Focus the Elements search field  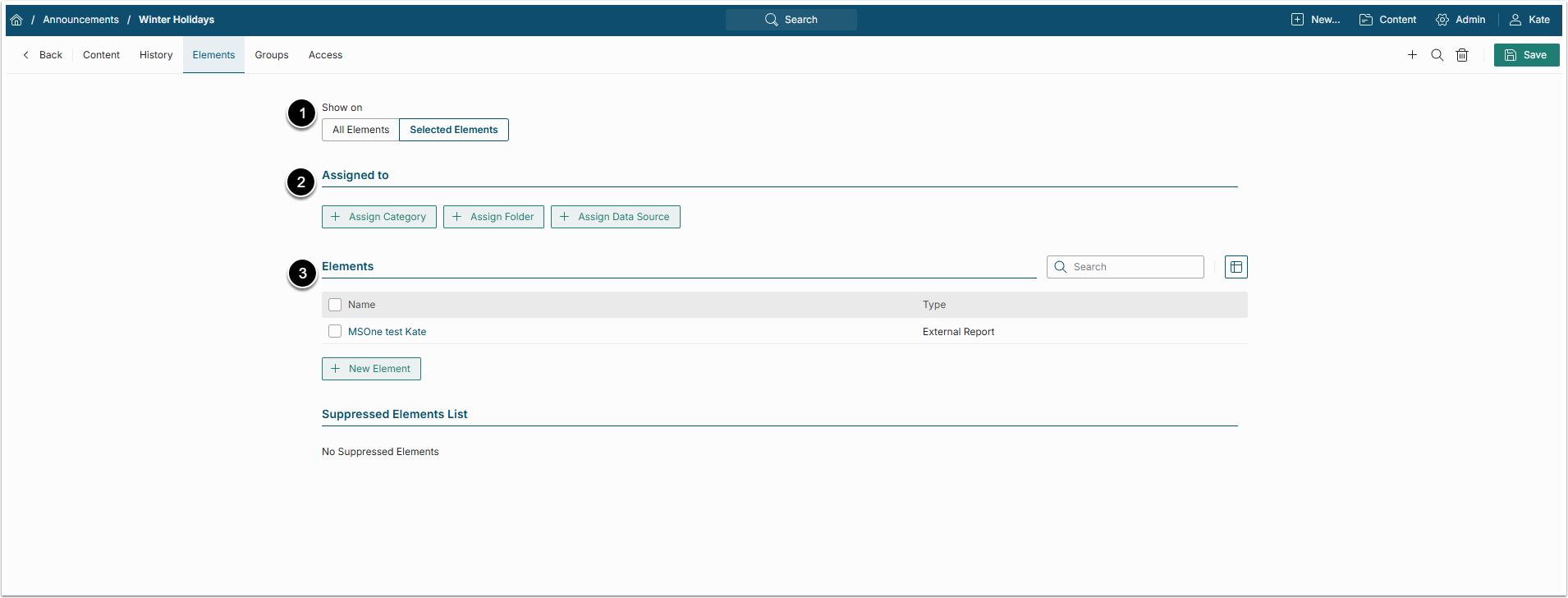(1126, 267)
